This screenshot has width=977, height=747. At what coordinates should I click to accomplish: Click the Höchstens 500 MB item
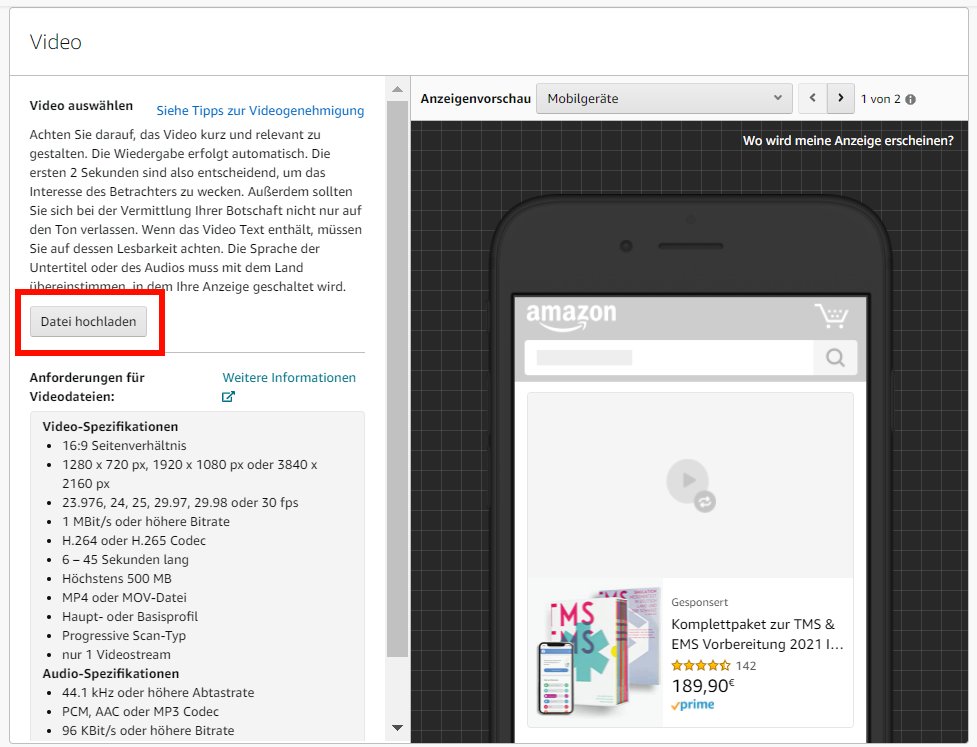(x=117, y=579)
